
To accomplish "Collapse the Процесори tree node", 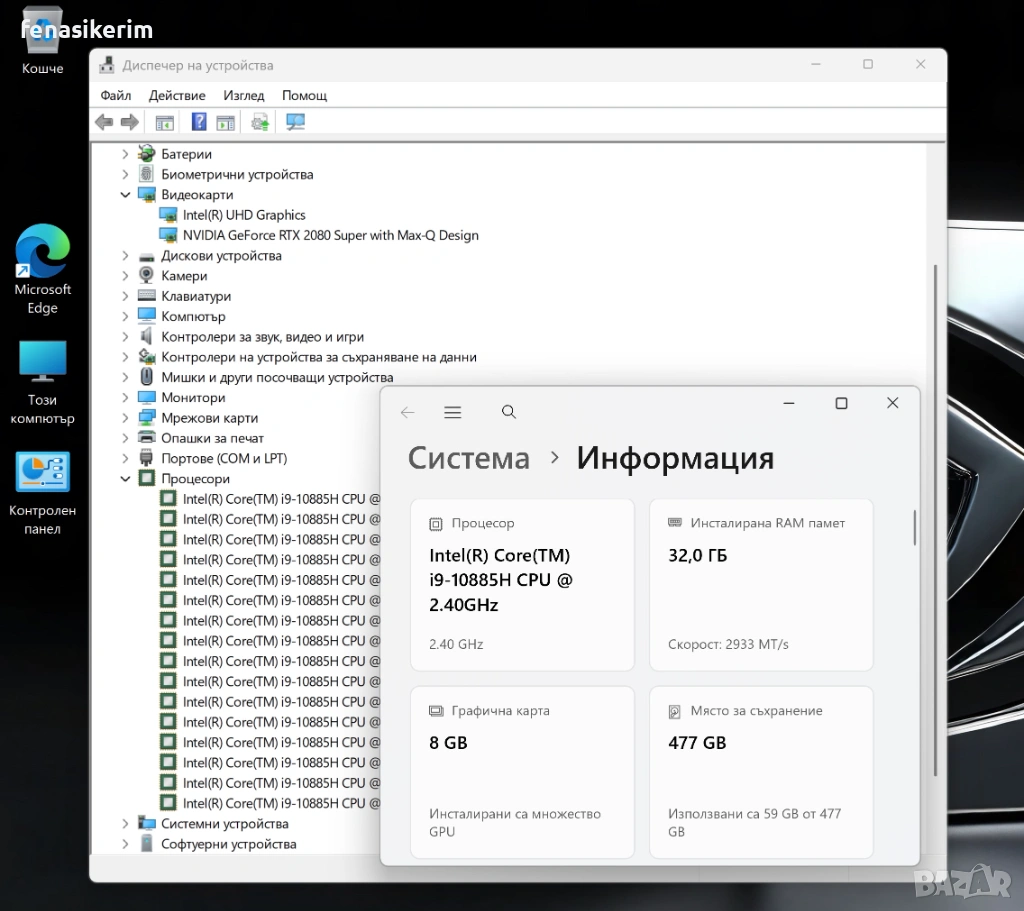I will tap(125, 479).
